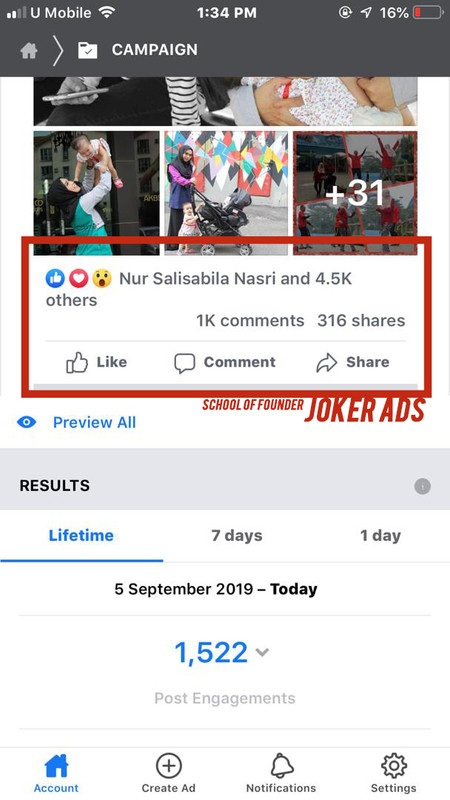Go to the Account tab
450x800 pixels.
click(56, 774)
